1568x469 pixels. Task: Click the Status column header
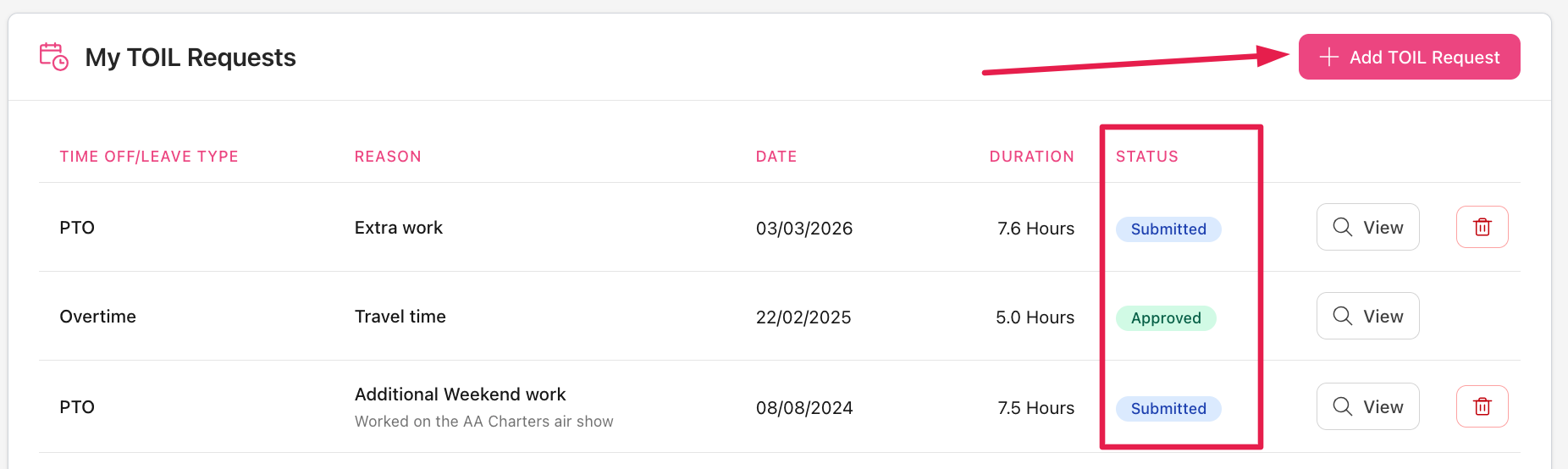tap(1146, 157)
